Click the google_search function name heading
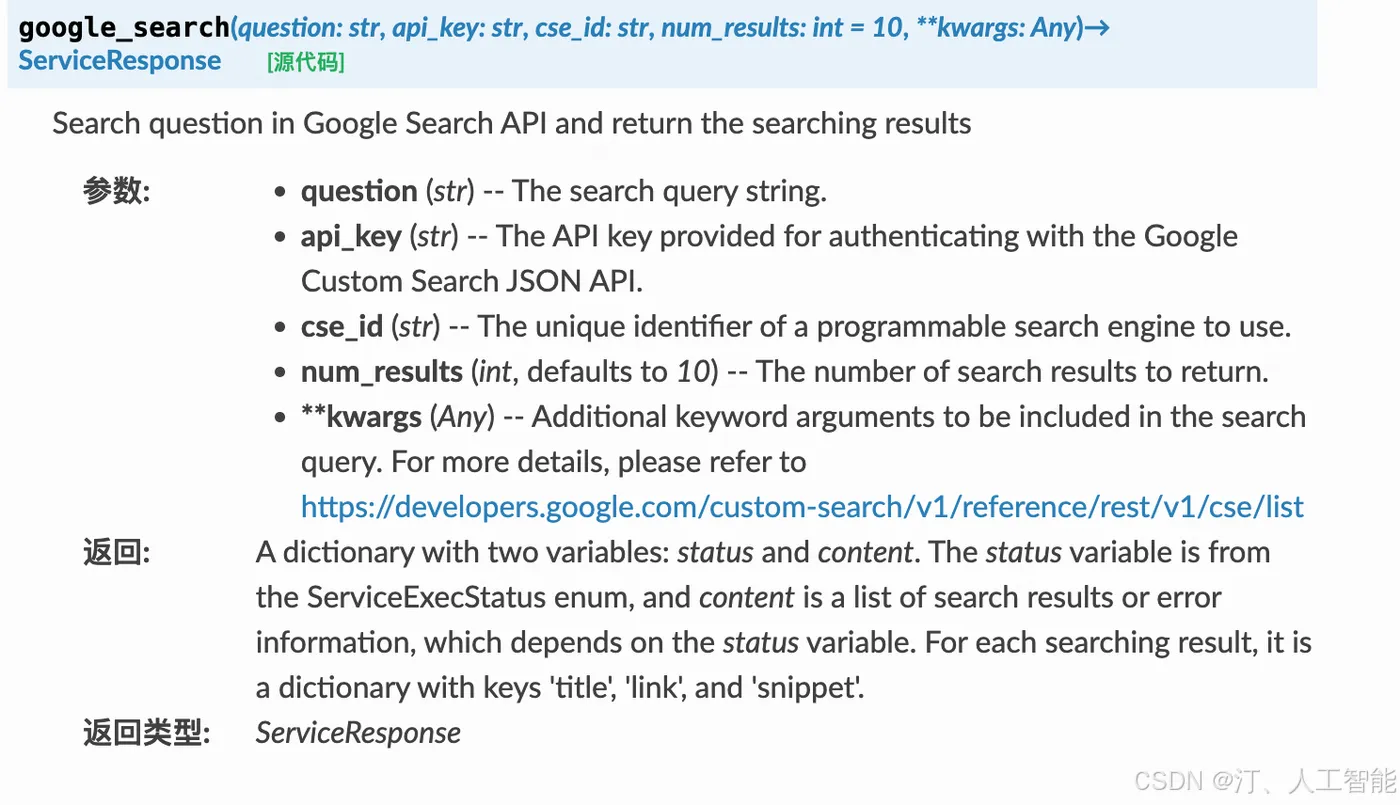 [124, 28]
